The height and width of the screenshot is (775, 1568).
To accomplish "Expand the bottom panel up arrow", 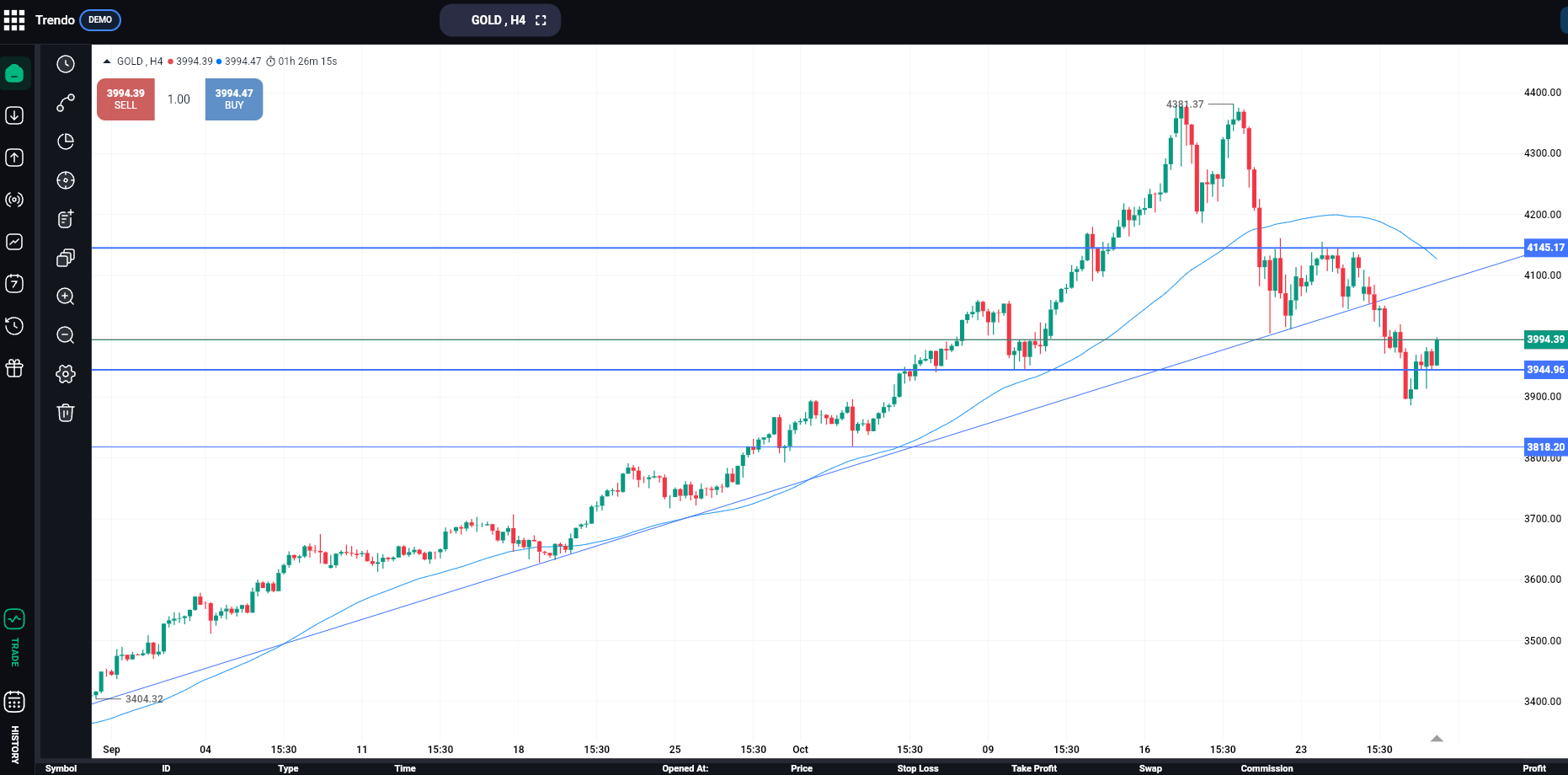I will point(1437,739).
